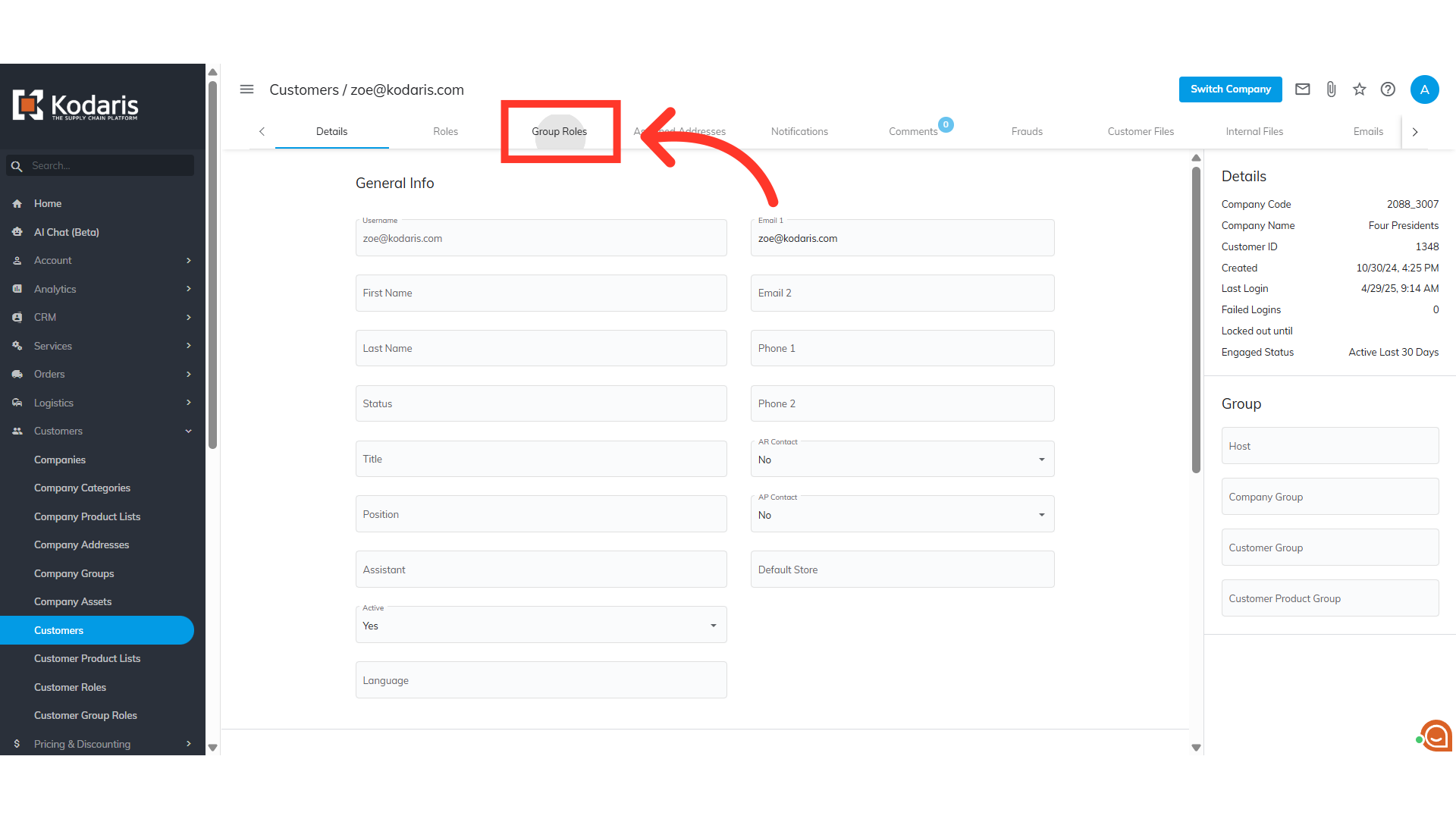Click the favorites star icon
This screenshot has width=1456, height=819.
tap(1359, 89)
